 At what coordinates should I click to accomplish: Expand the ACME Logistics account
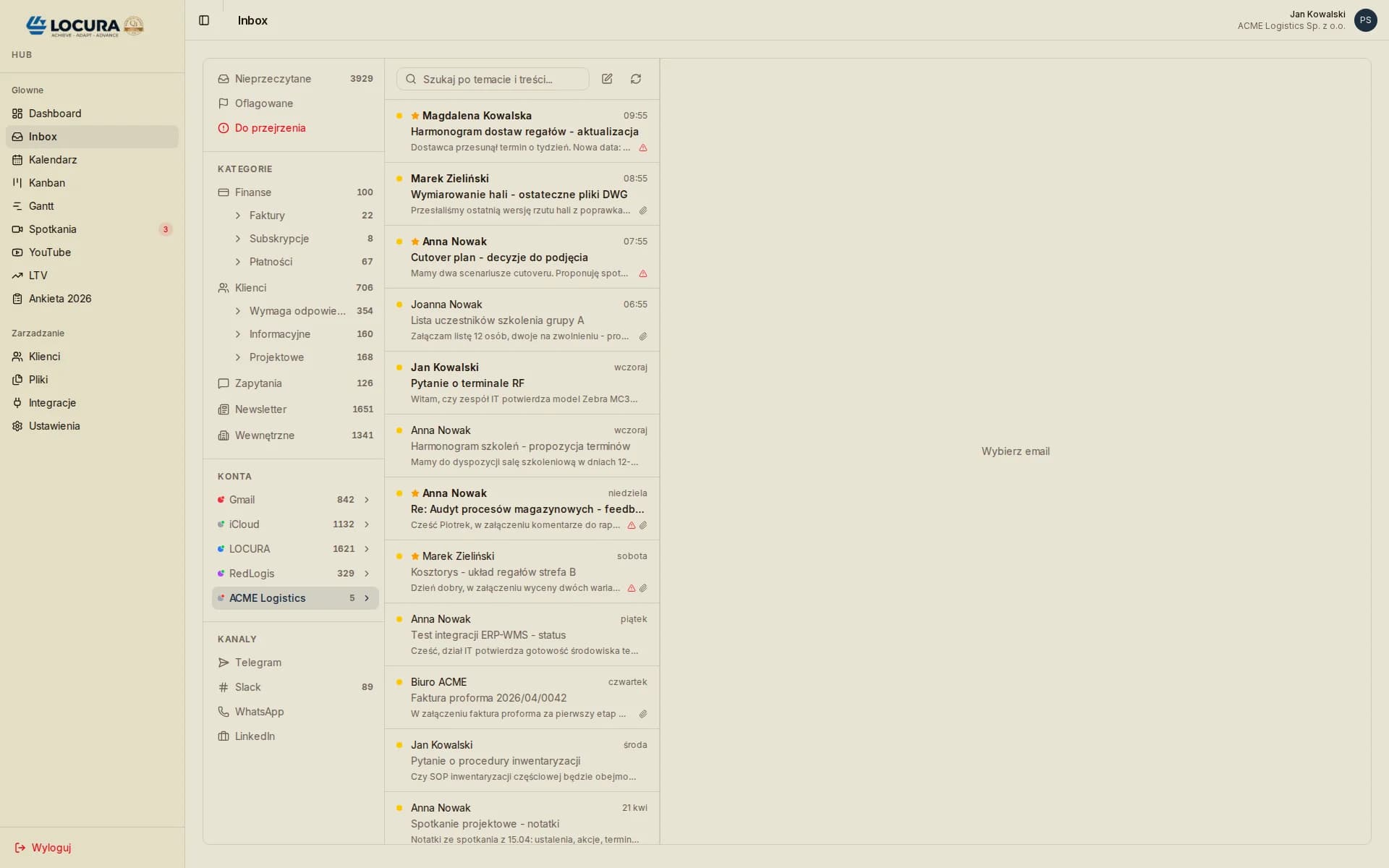coord(367,598)
